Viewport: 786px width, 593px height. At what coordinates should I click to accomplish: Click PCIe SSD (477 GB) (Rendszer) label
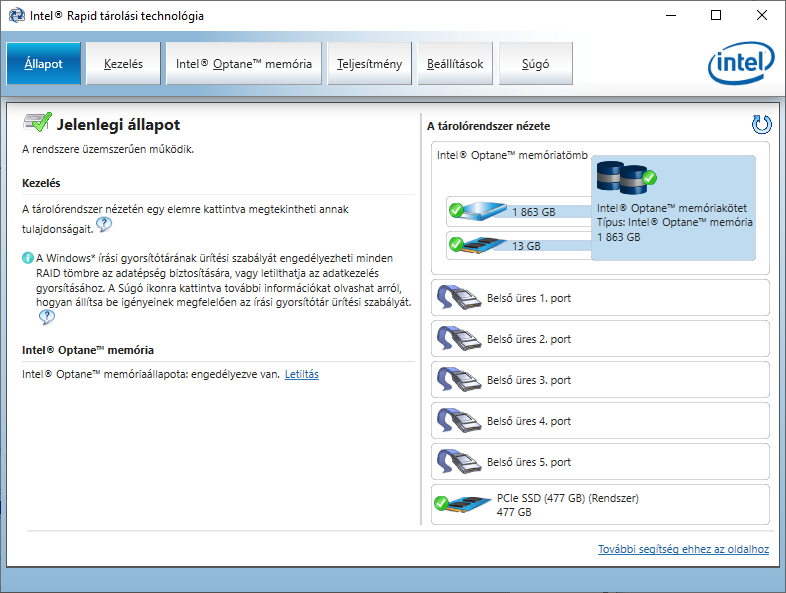(x=568, y=498)
